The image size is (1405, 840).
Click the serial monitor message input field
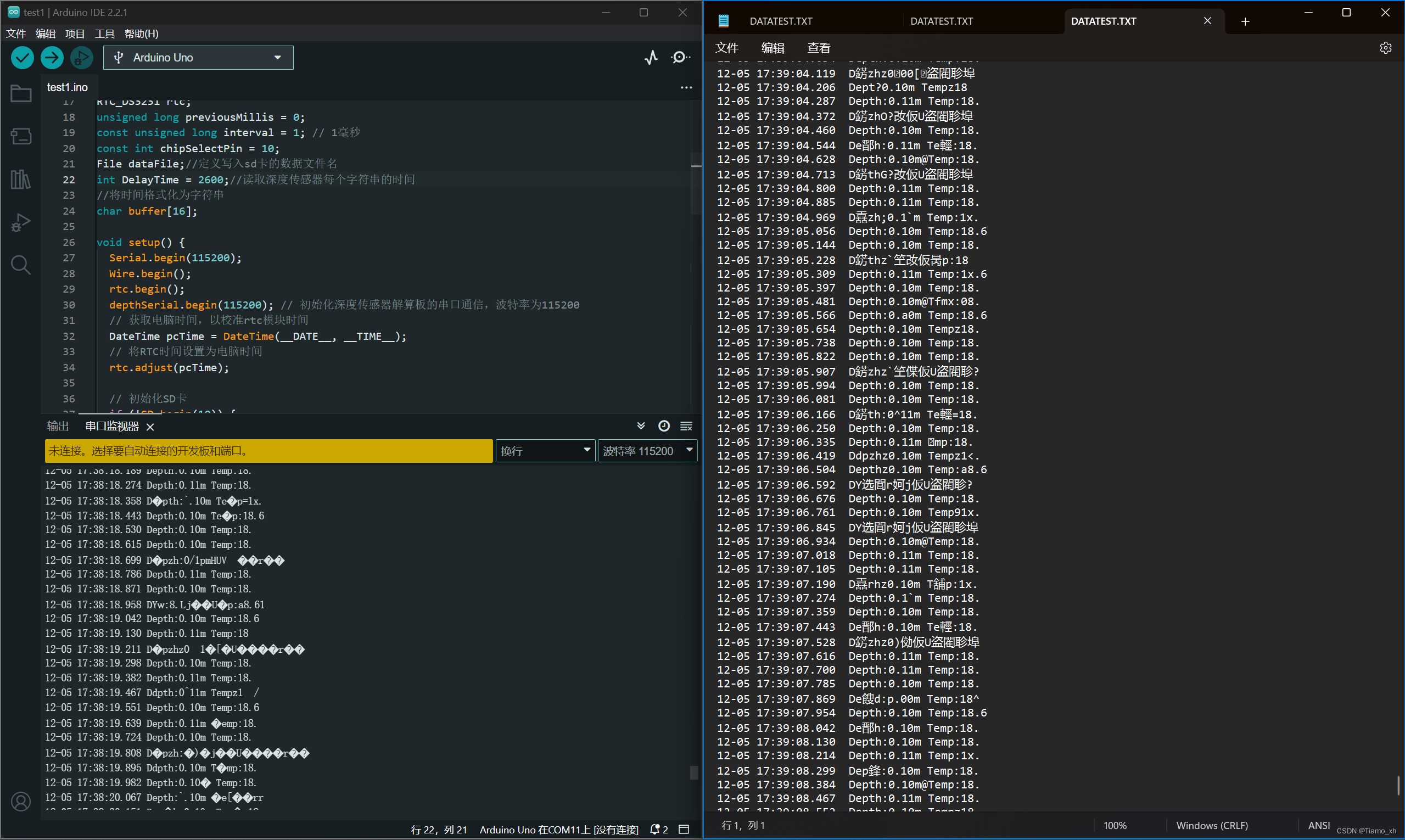point(268,451)
